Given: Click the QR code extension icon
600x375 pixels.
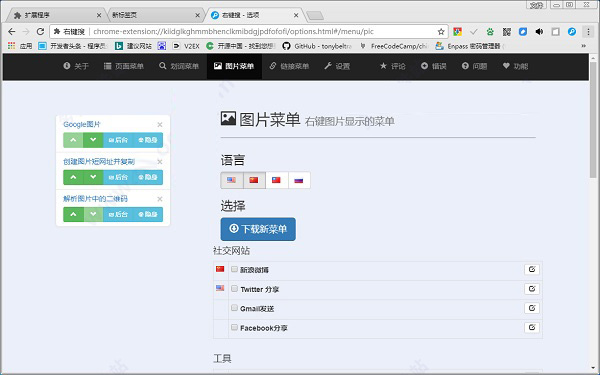Looking at the screenshot, I should click(x=507, y=32).
